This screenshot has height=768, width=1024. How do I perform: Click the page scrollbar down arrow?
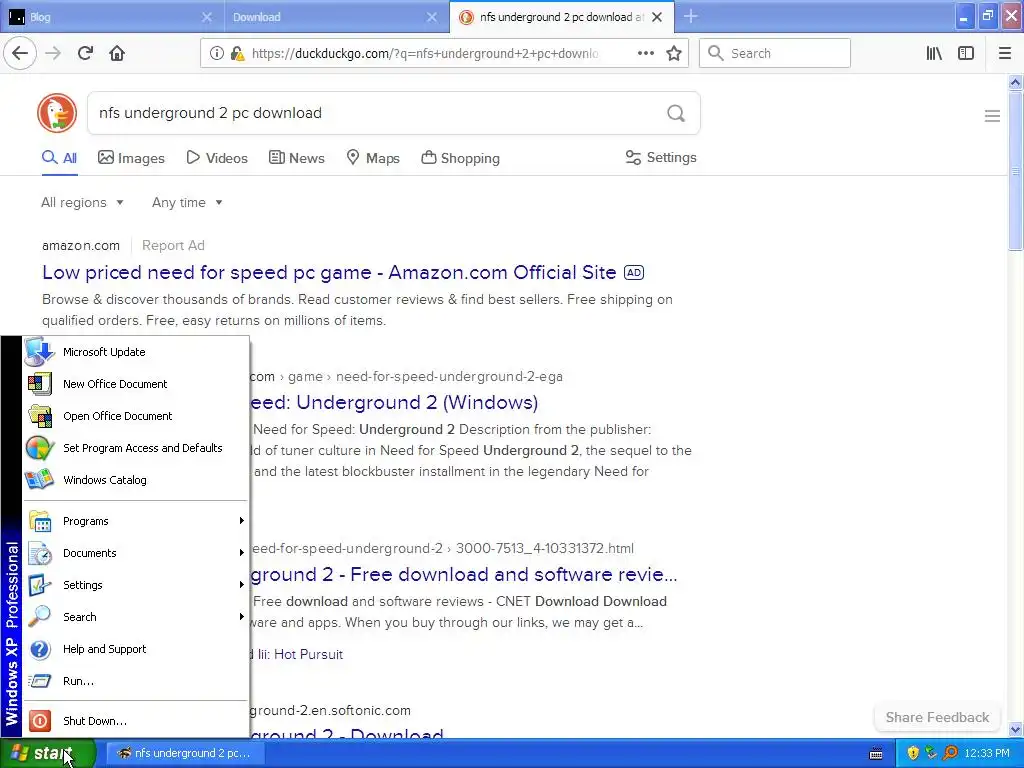click(x=1015, y=729)
